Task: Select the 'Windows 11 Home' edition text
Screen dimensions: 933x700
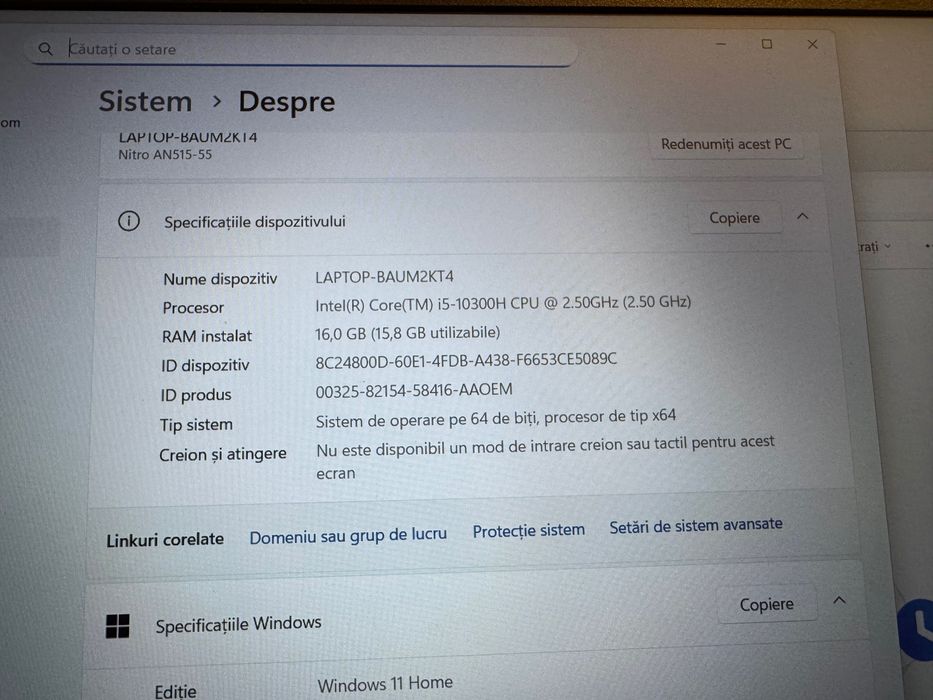Action: point(385,684)
